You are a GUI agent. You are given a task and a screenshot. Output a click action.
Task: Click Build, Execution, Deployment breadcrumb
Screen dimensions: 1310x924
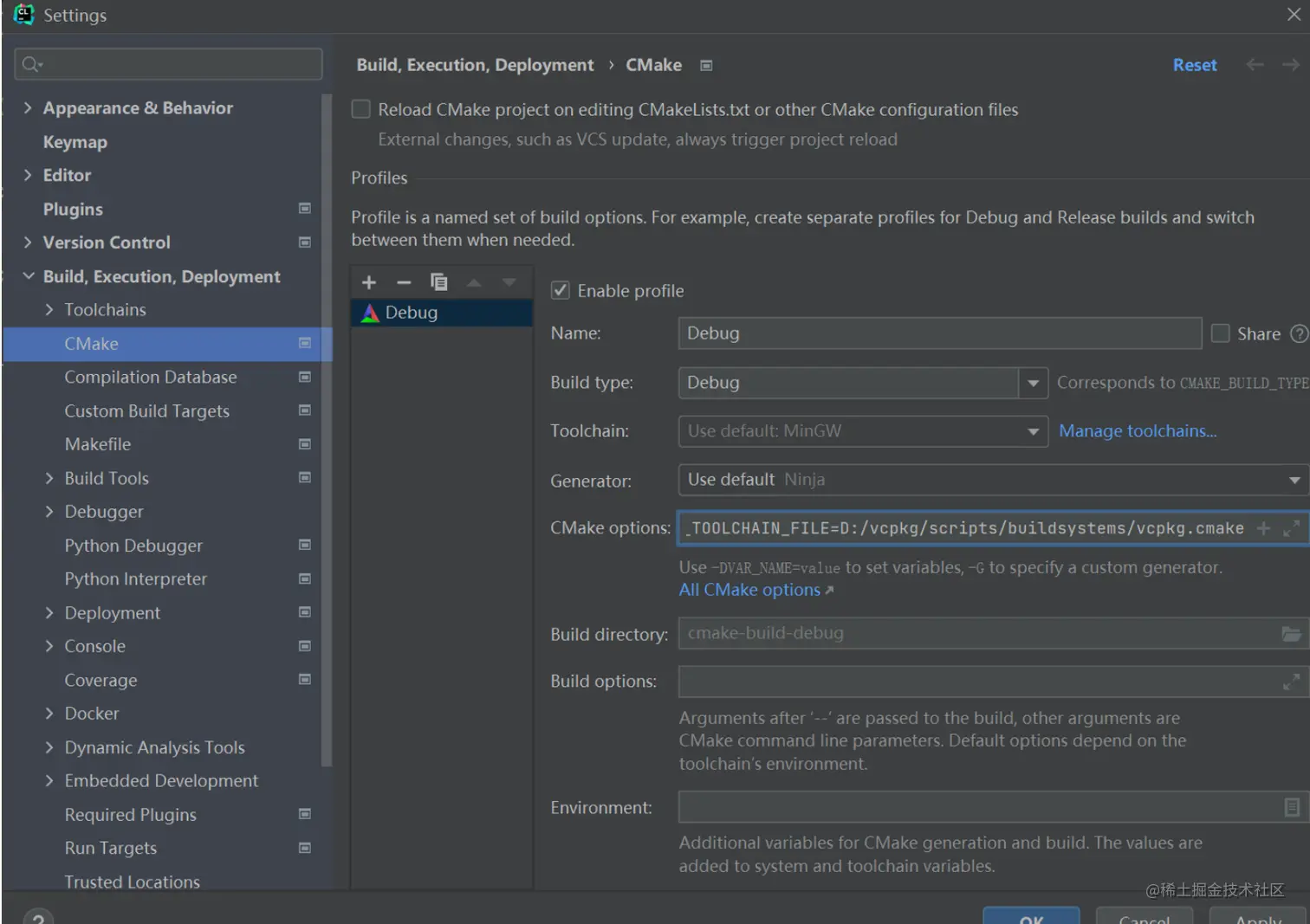(x=475, y=65)
